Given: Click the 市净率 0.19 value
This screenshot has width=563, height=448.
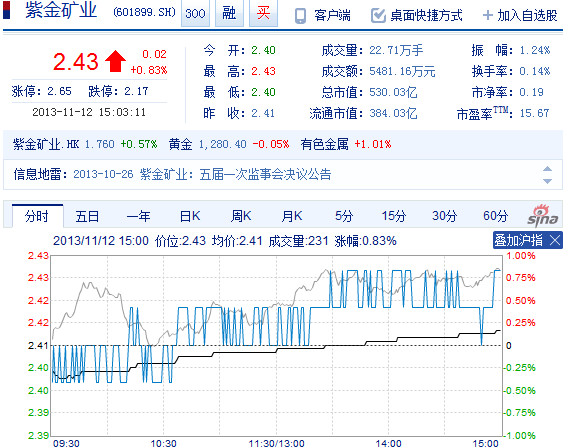Looking at the screenshot, I should 531,93.
